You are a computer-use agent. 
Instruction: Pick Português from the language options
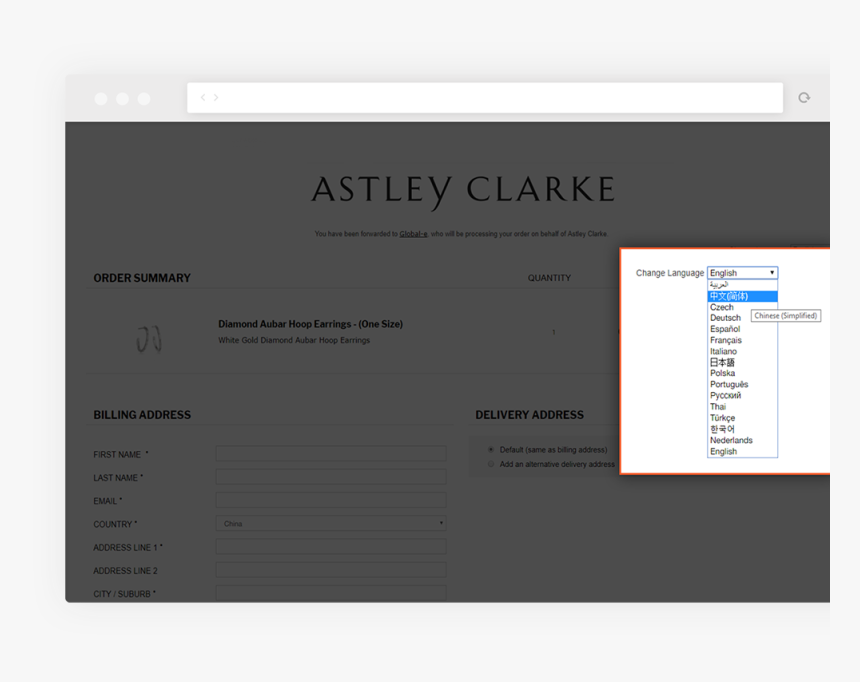coord(729,384)
